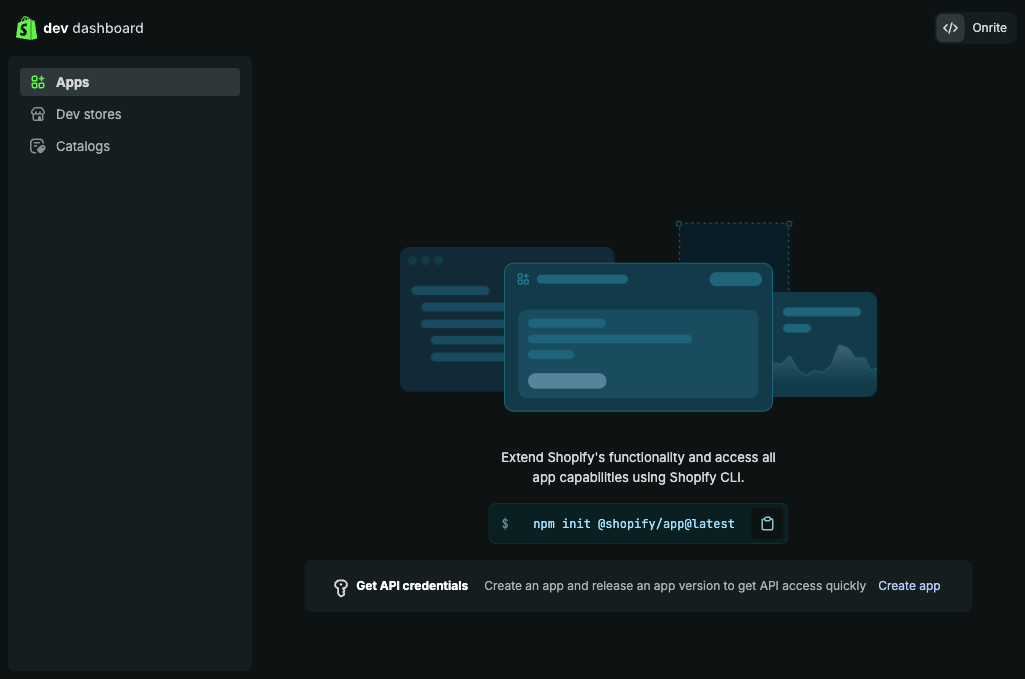
Task: Click the Catalogs icon in sidebar
Action: tap(38, 146)
